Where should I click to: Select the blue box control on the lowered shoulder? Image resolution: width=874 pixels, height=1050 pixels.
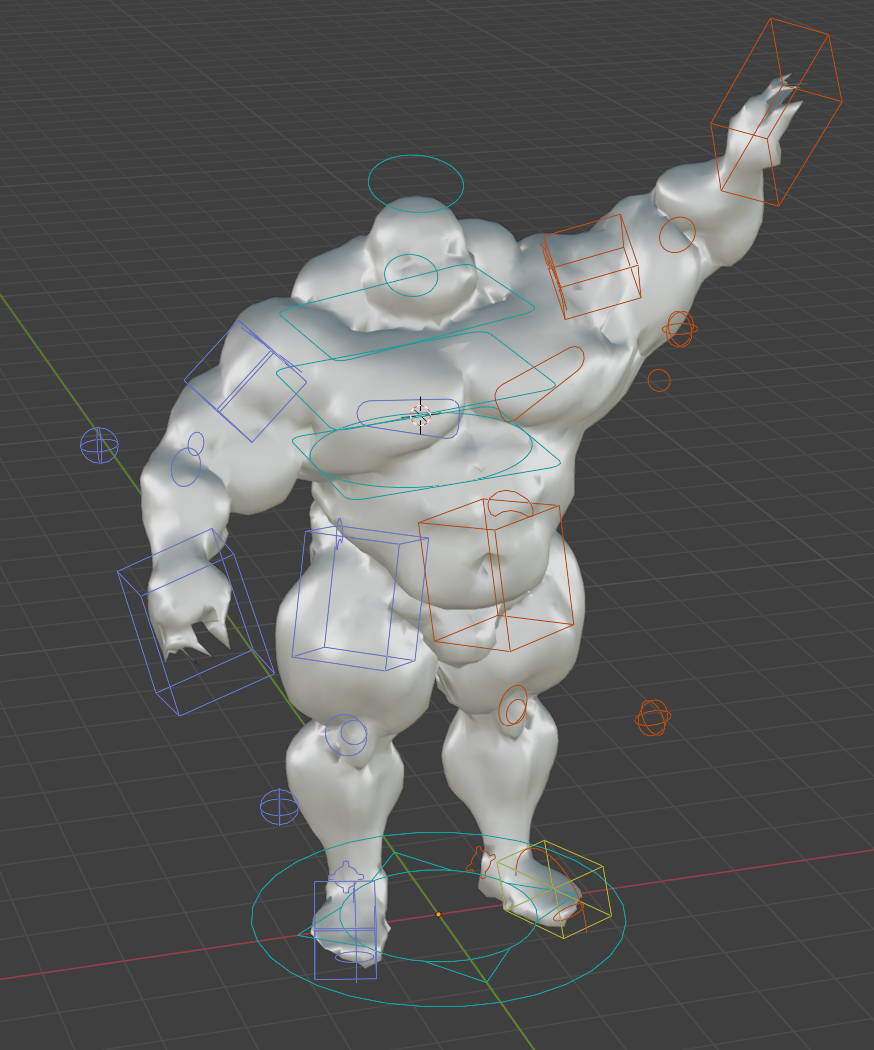click(x=245, y=381)
